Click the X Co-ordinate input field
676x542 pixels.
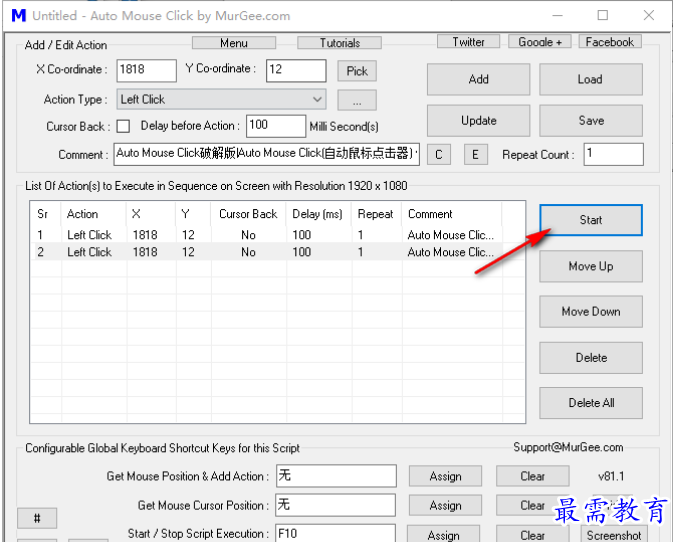click(146, 70)
